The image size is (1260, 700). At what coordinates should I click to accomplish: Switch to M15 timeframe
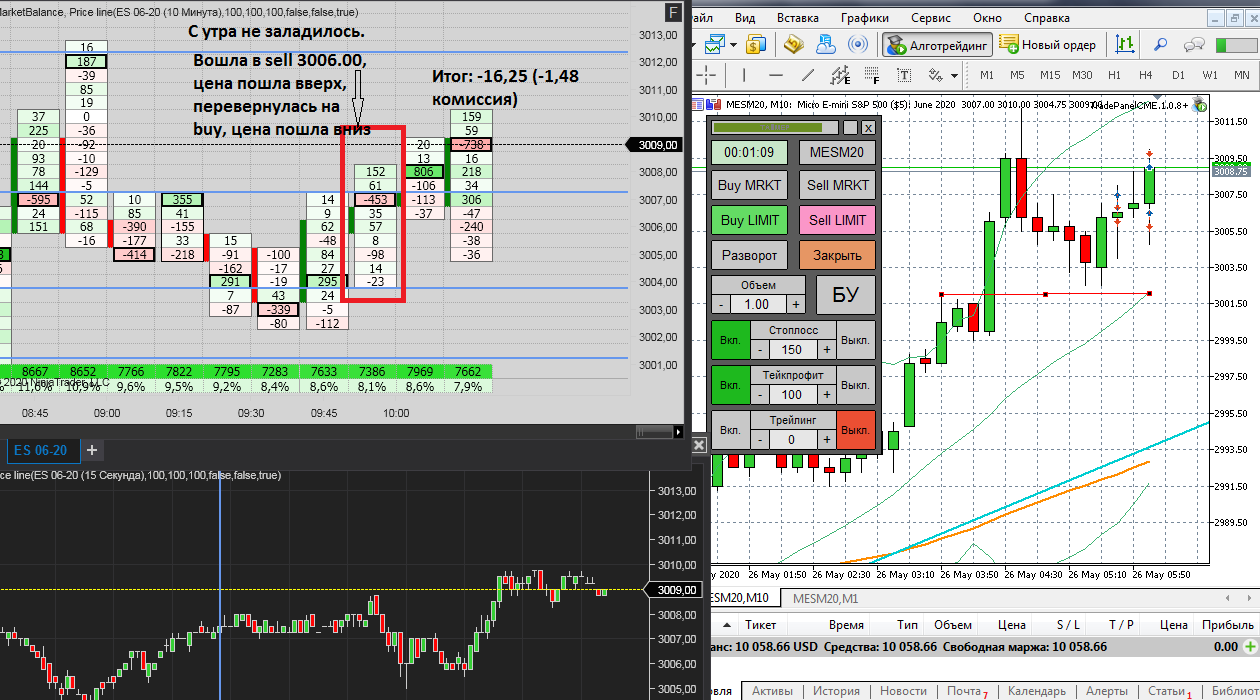tap(1050, 75)
